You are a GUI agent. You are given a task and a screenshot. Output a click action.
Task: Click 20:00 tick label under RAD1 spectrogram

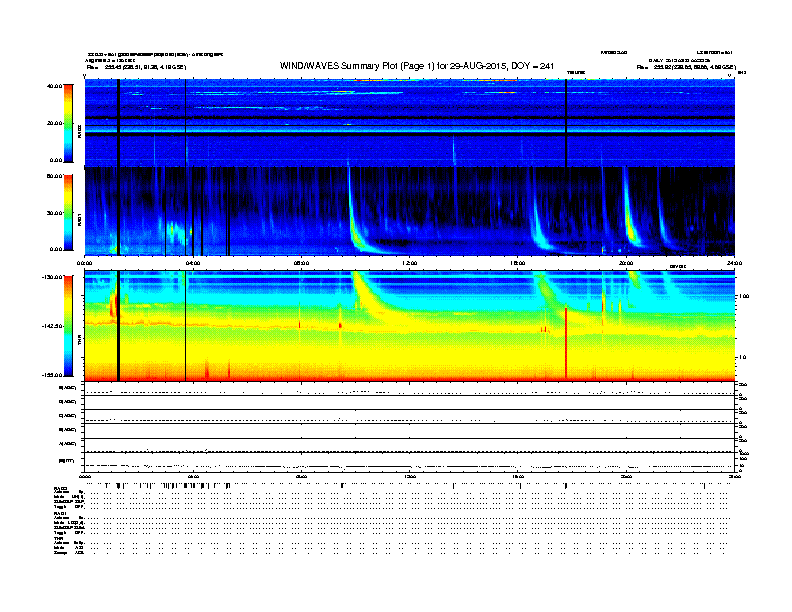626,263
